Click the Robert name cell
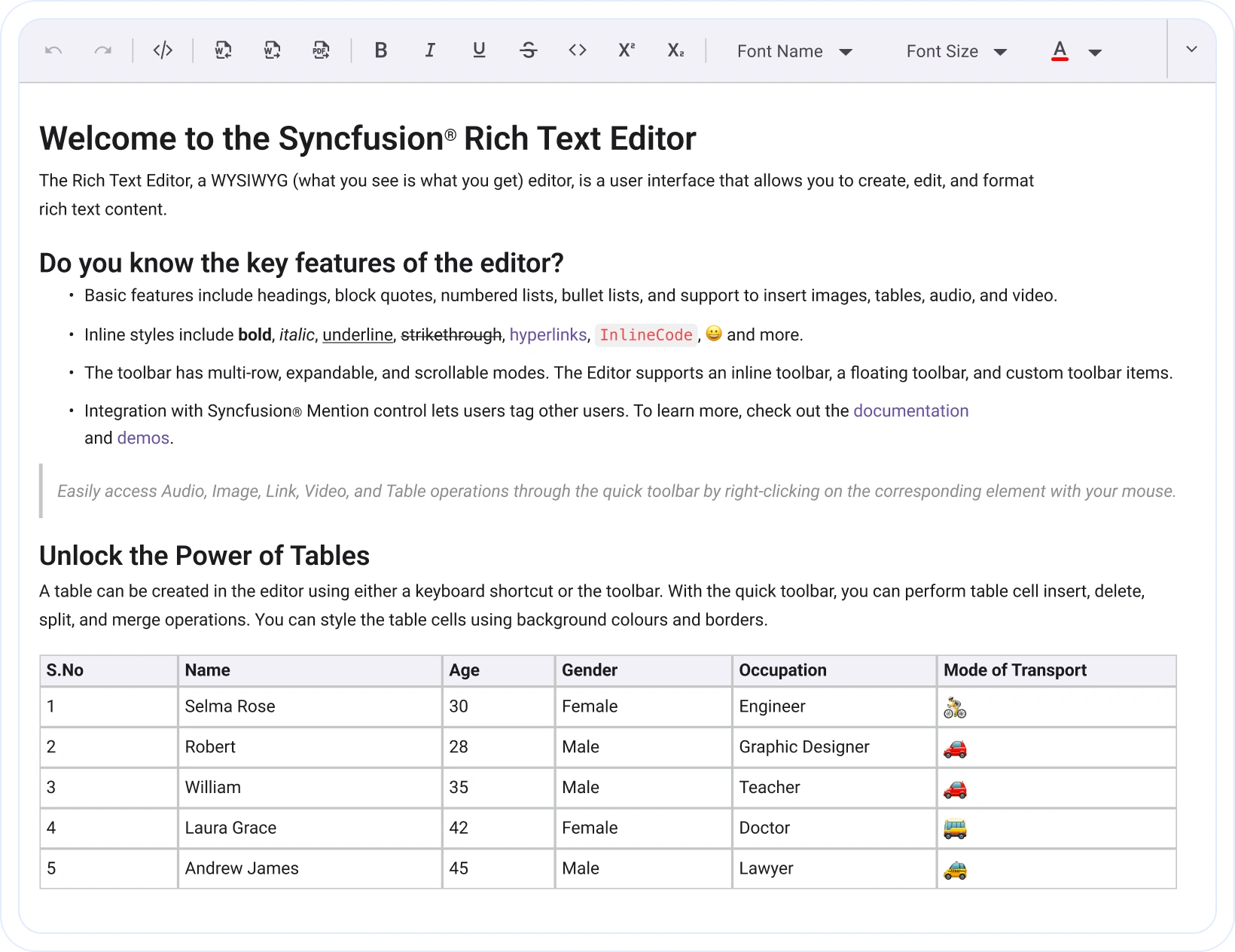This screenshot has height=952, width=1235. click(x=310, y=747)
